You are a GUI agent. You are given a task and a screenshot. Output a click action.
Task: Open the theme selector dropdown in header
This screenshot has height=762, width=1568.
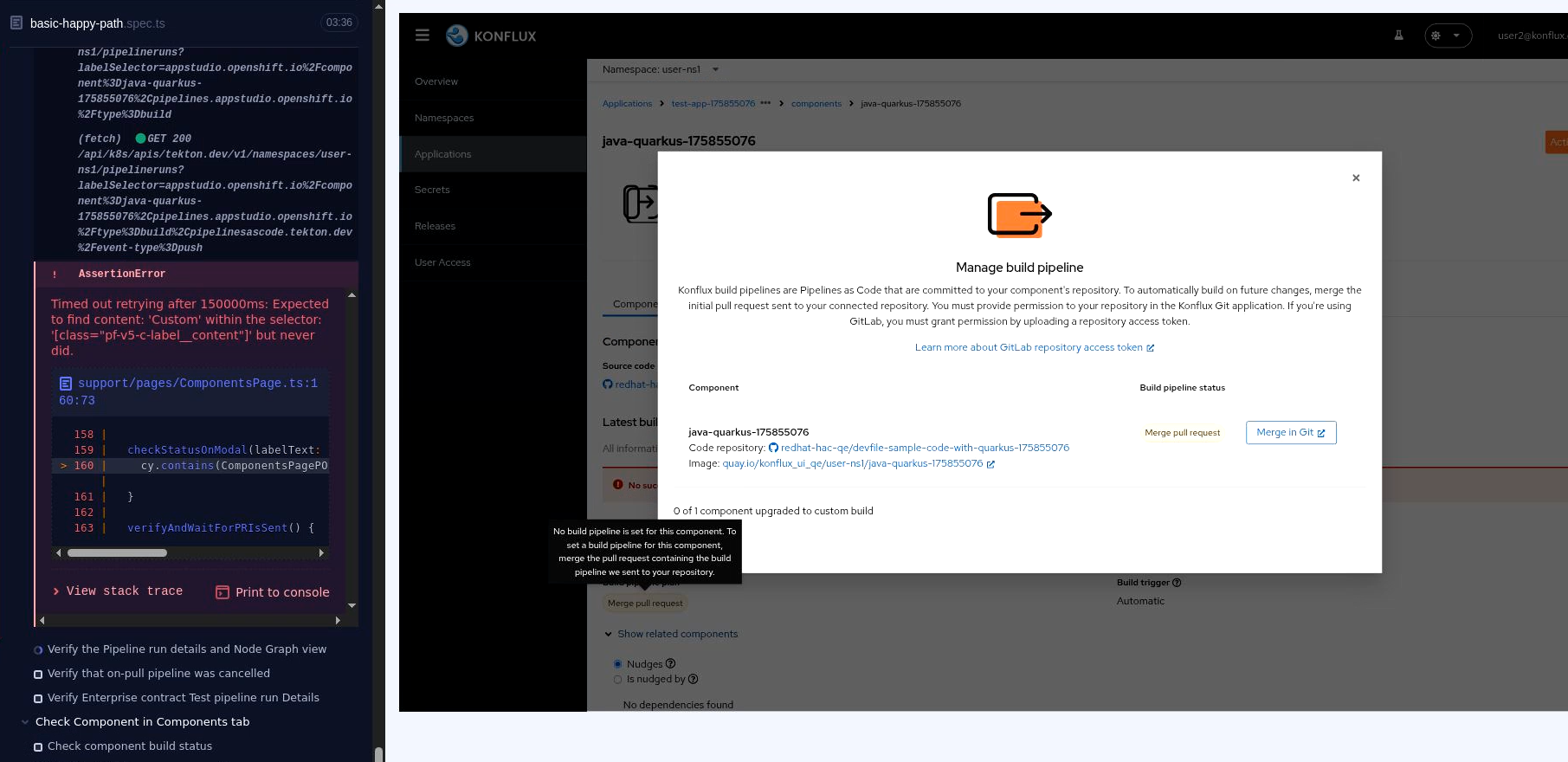pyautogui.click(x=1448, y=36)
